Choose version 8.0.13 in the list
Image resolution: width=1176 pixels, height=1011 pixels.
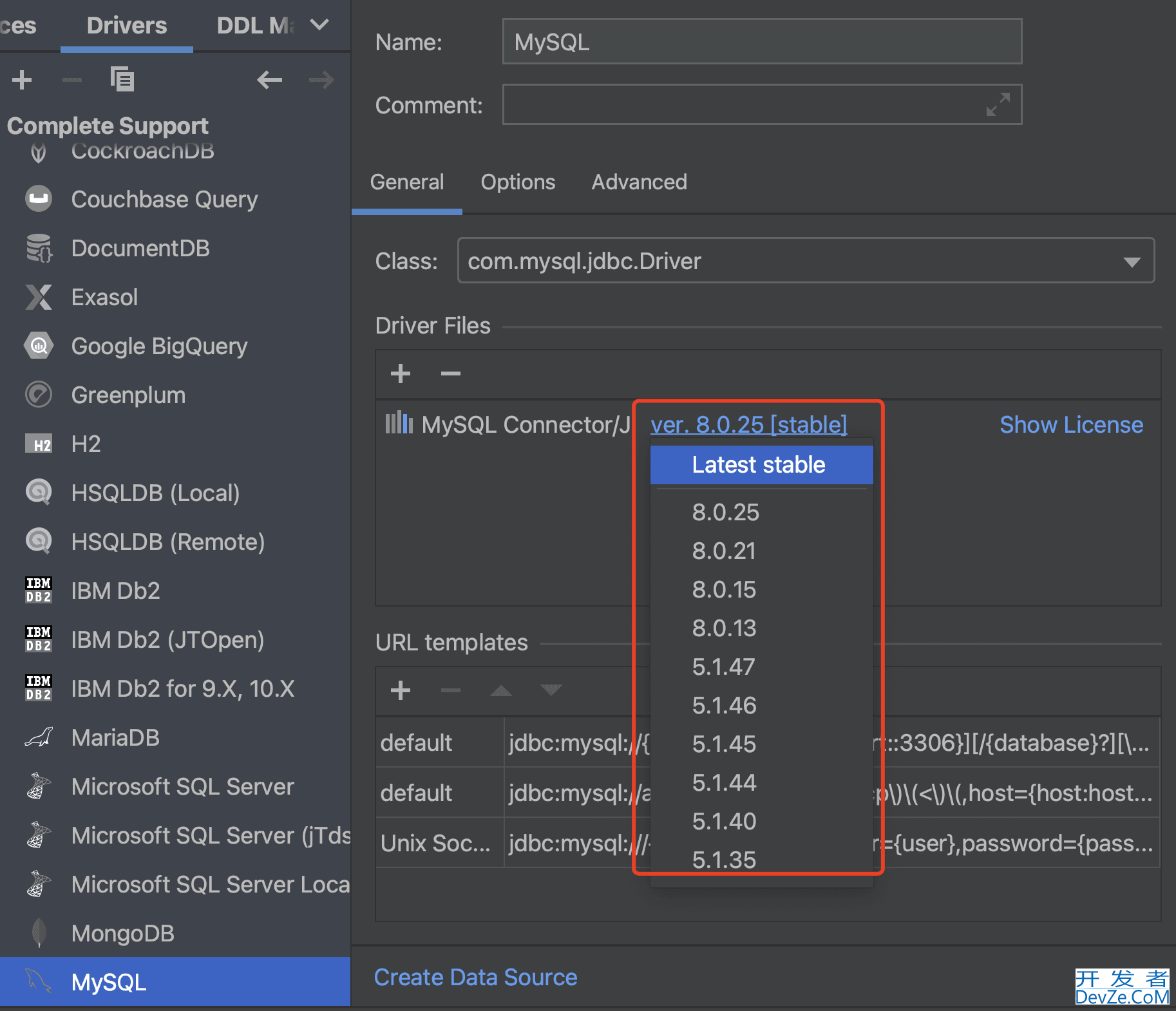(761, 628)
